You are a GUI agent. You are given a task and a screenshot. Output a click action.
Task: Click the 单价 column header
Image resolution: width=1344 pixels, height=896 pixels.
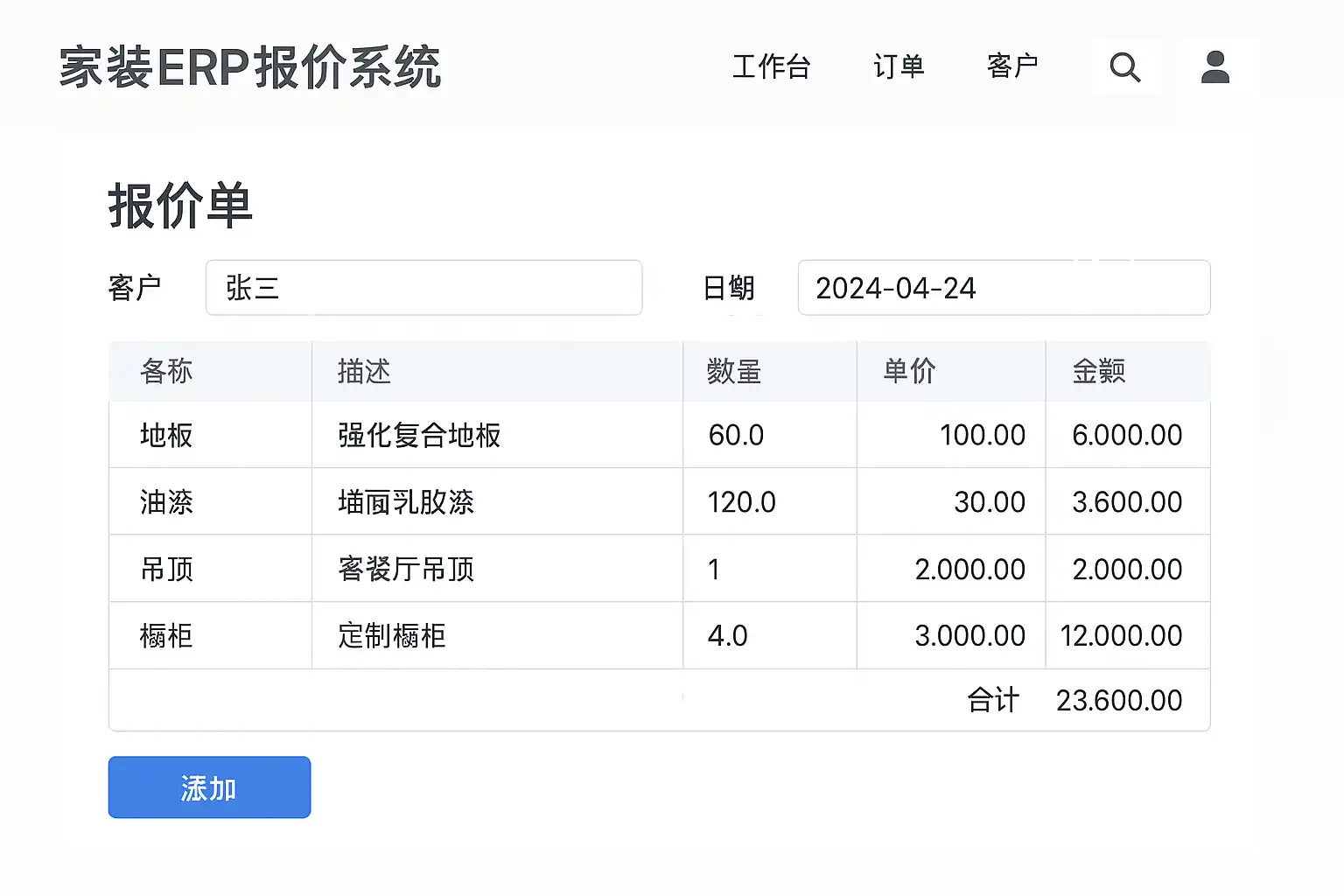(x=909, y=372)
